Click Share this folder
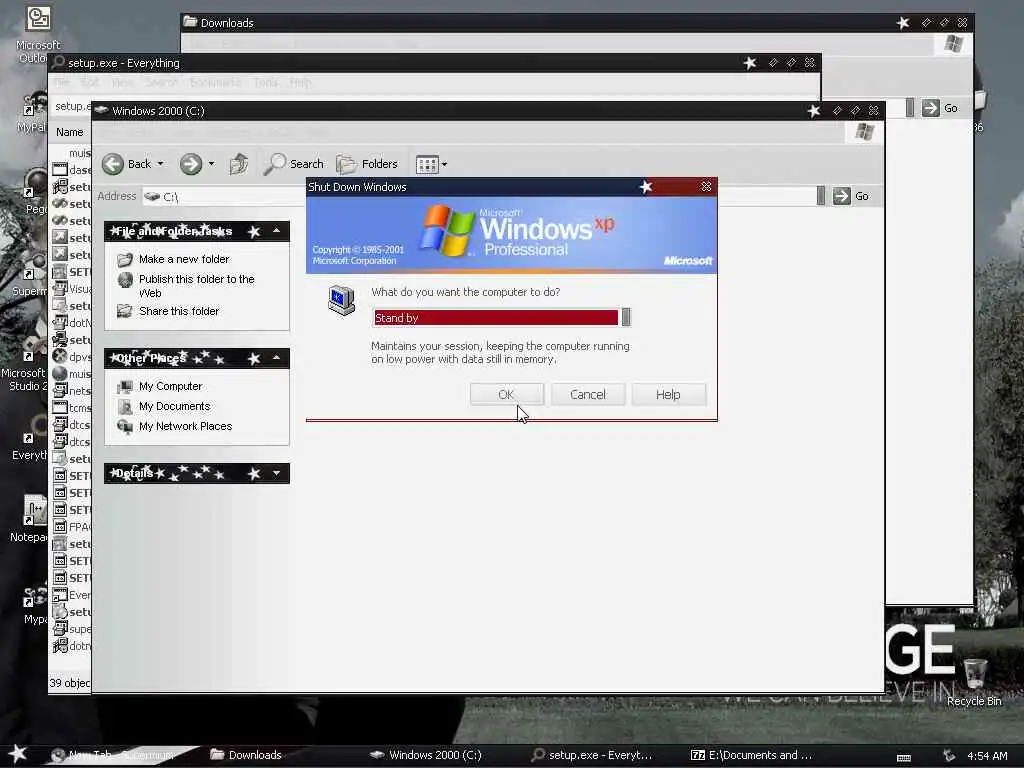This screenshot has height=768, width=1024. click(x=179, y=311)
